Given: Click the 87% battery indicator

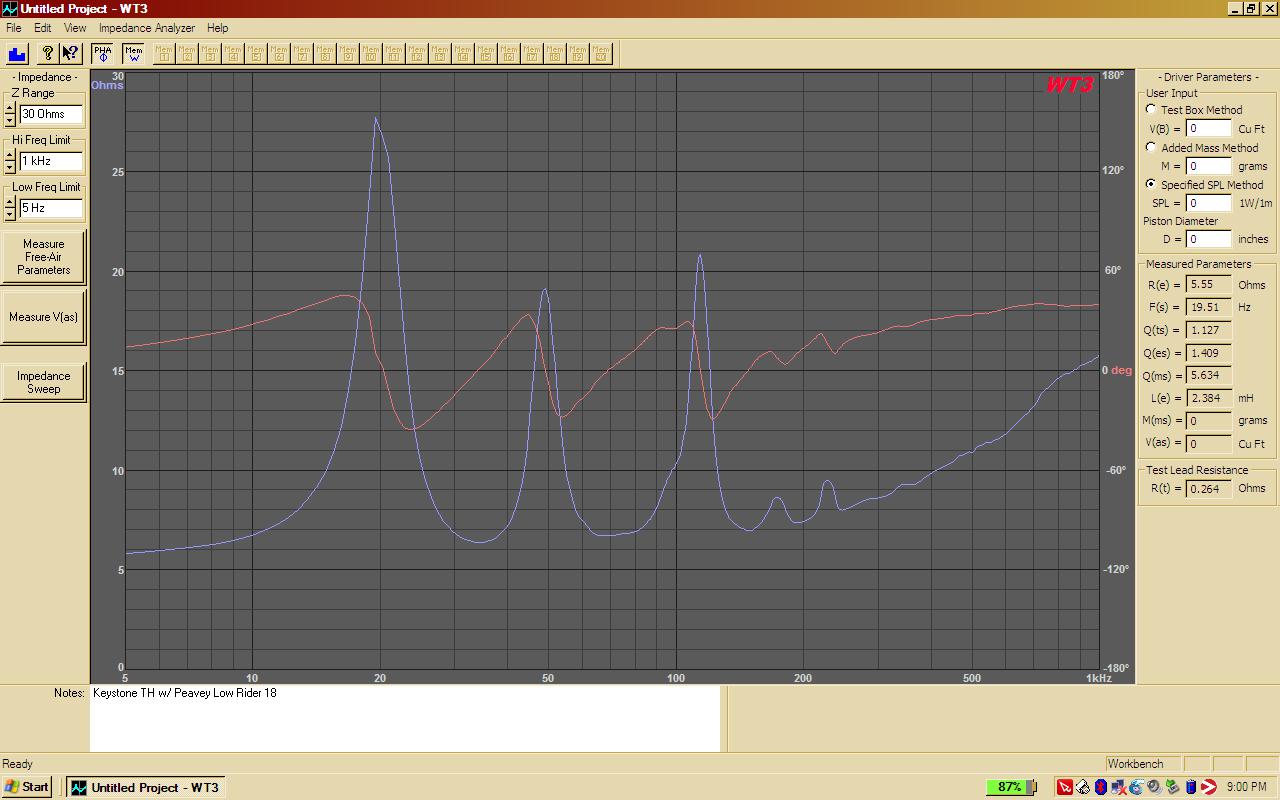Looking at the screenshot, I should coord(1011,787).
